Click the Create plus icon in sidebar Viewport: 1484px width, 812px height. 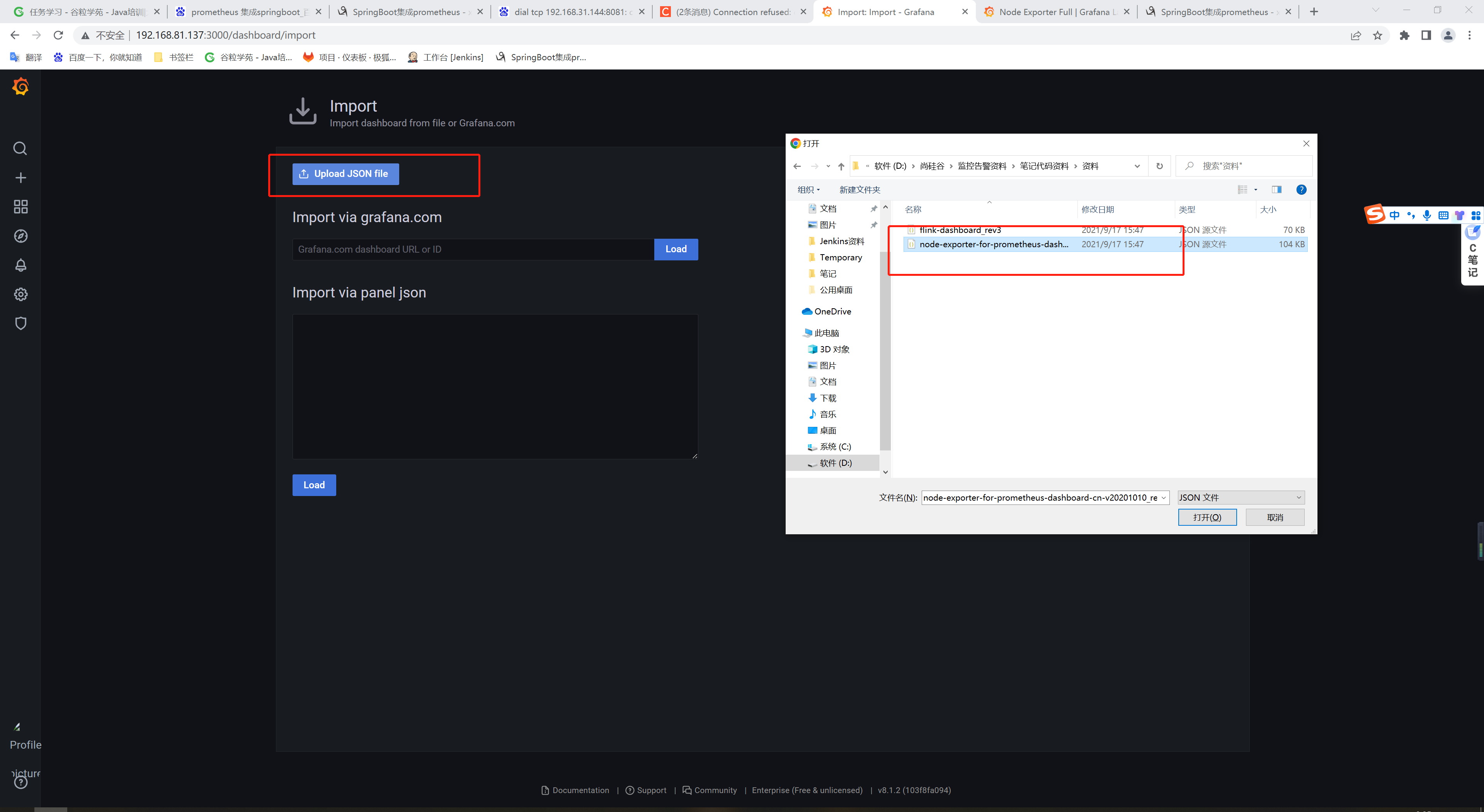[21, 178]
